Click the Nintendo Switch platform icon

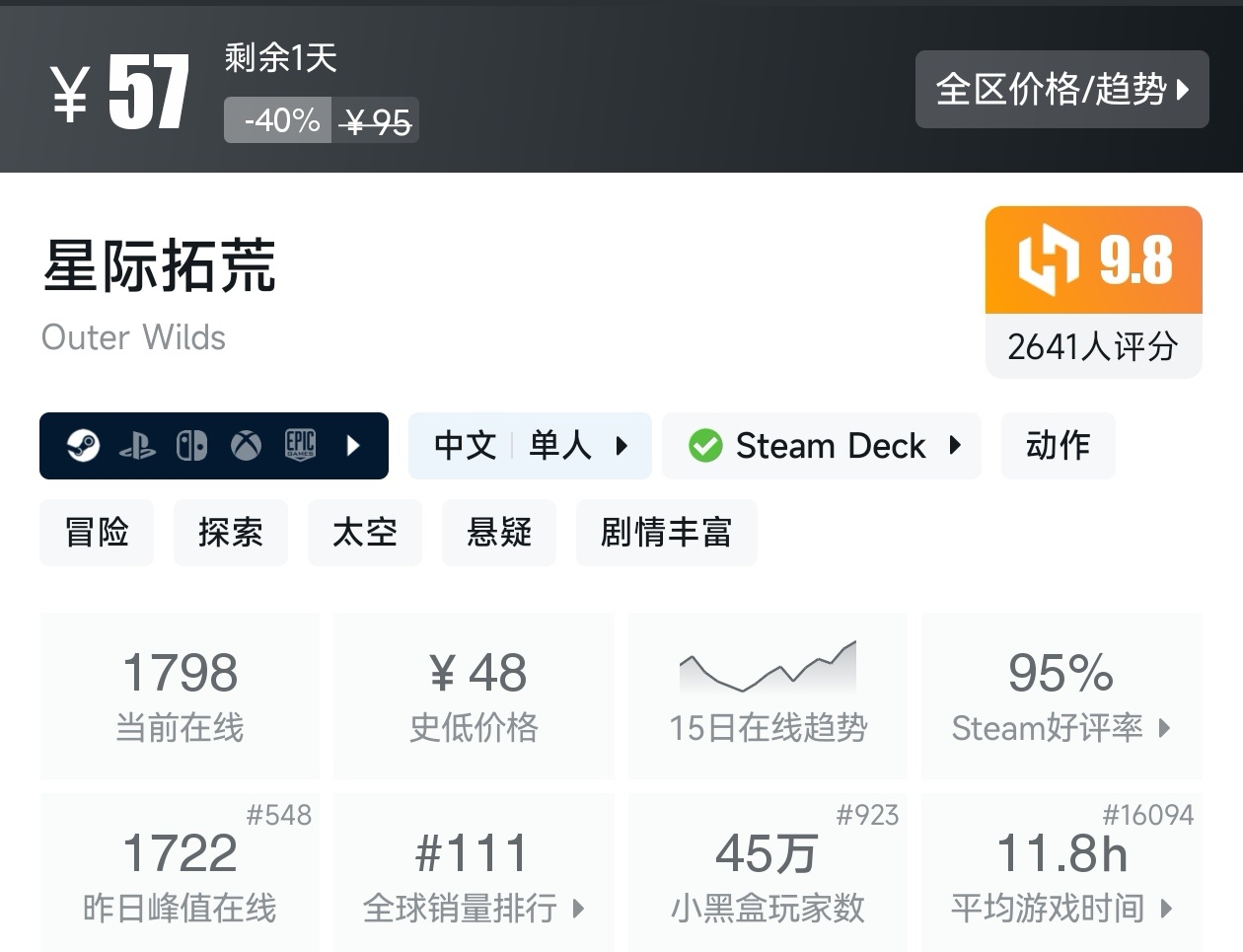click(x=191, y=446)
